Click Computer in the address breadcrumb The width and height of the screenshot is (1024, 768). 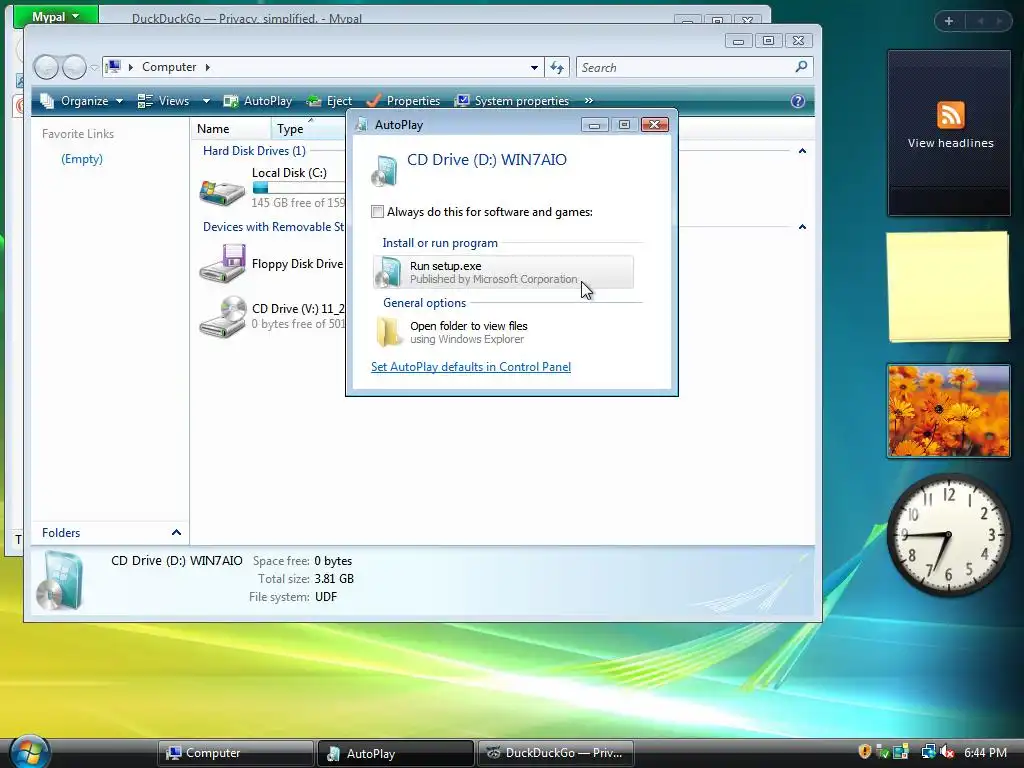coord(169,67)
